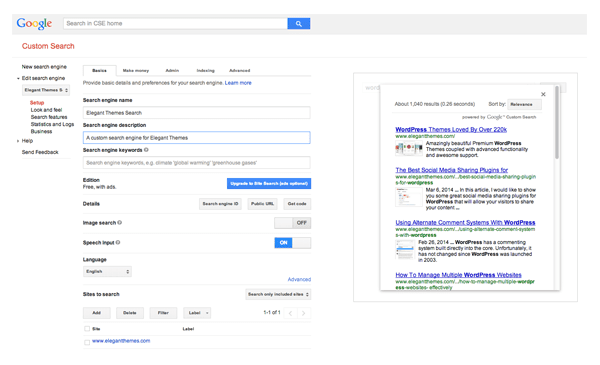Click the Advanced link below Language
Screen dimensions: 600x365
(x=299, y=280)
